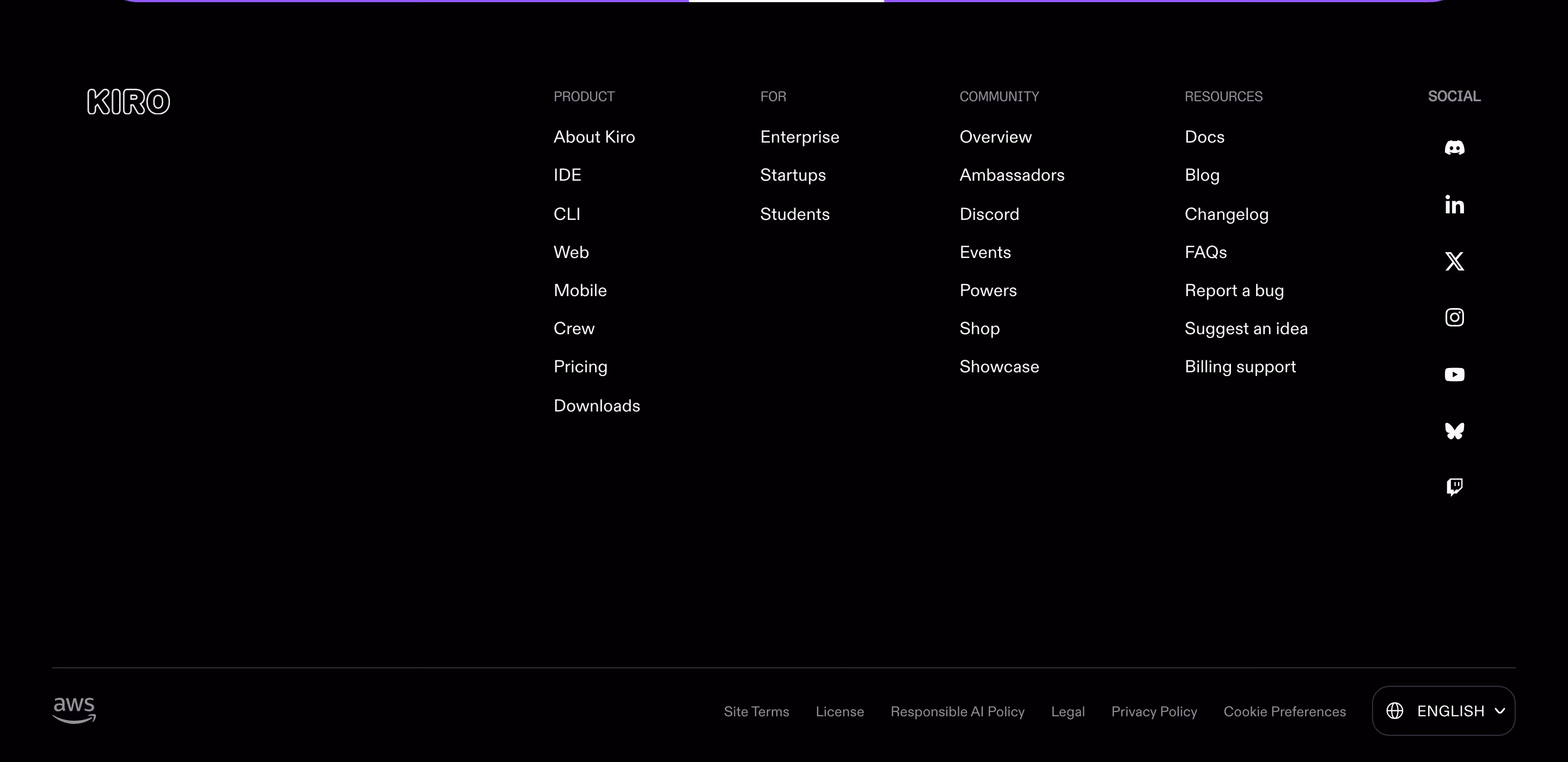
Task: Open the Discord text link under Community
Action: [989, 214]
